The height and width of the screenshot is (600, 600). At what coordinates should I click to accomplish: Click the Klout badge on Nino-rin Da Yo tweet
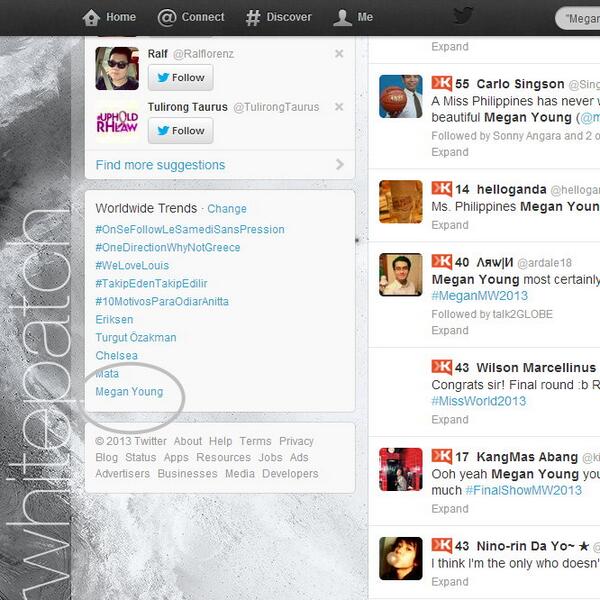[442, 545]
